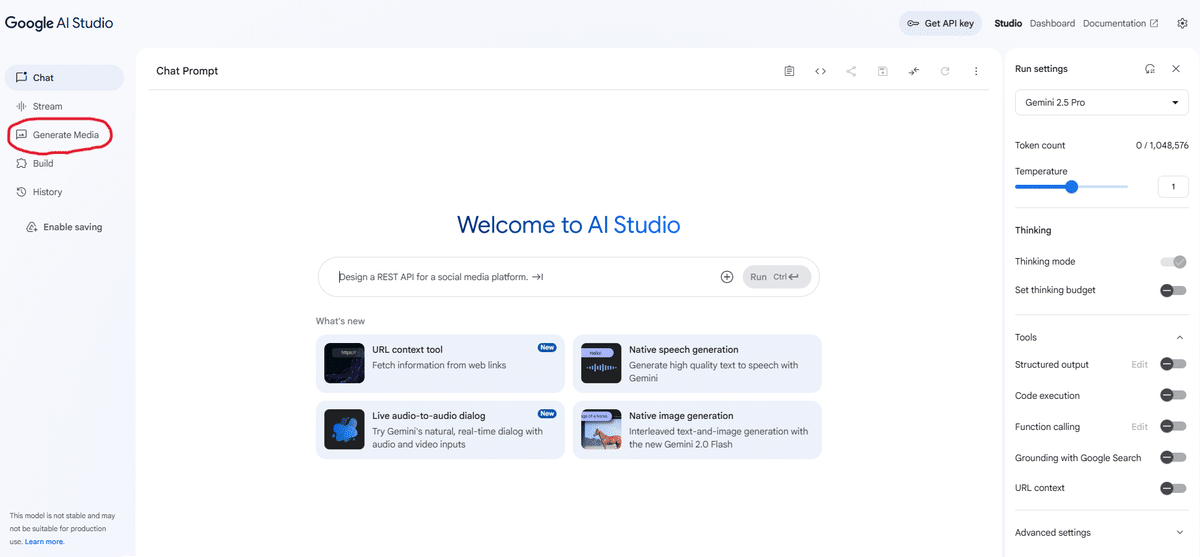Open the Gemini 2.5 Pro model dropdown

point(1101,102)
